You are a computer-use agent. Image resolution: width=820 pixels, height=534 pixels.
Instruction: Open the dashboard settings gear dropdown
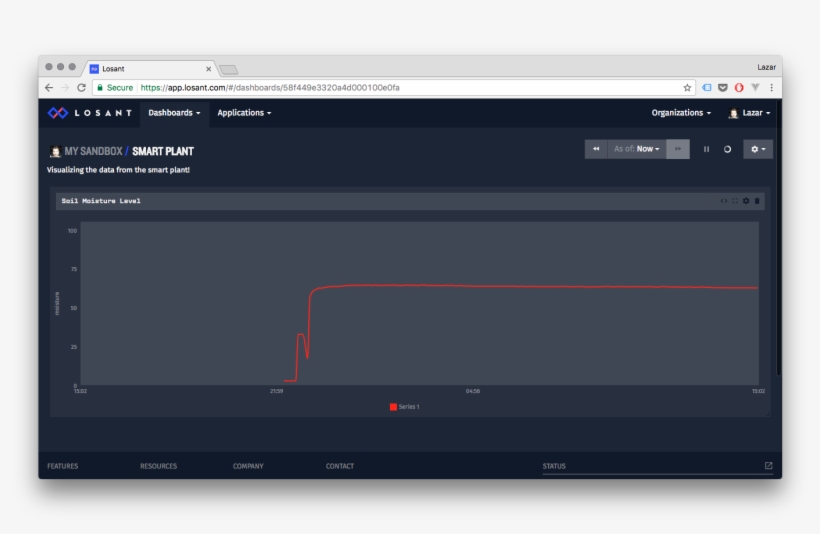click(758, 149)
